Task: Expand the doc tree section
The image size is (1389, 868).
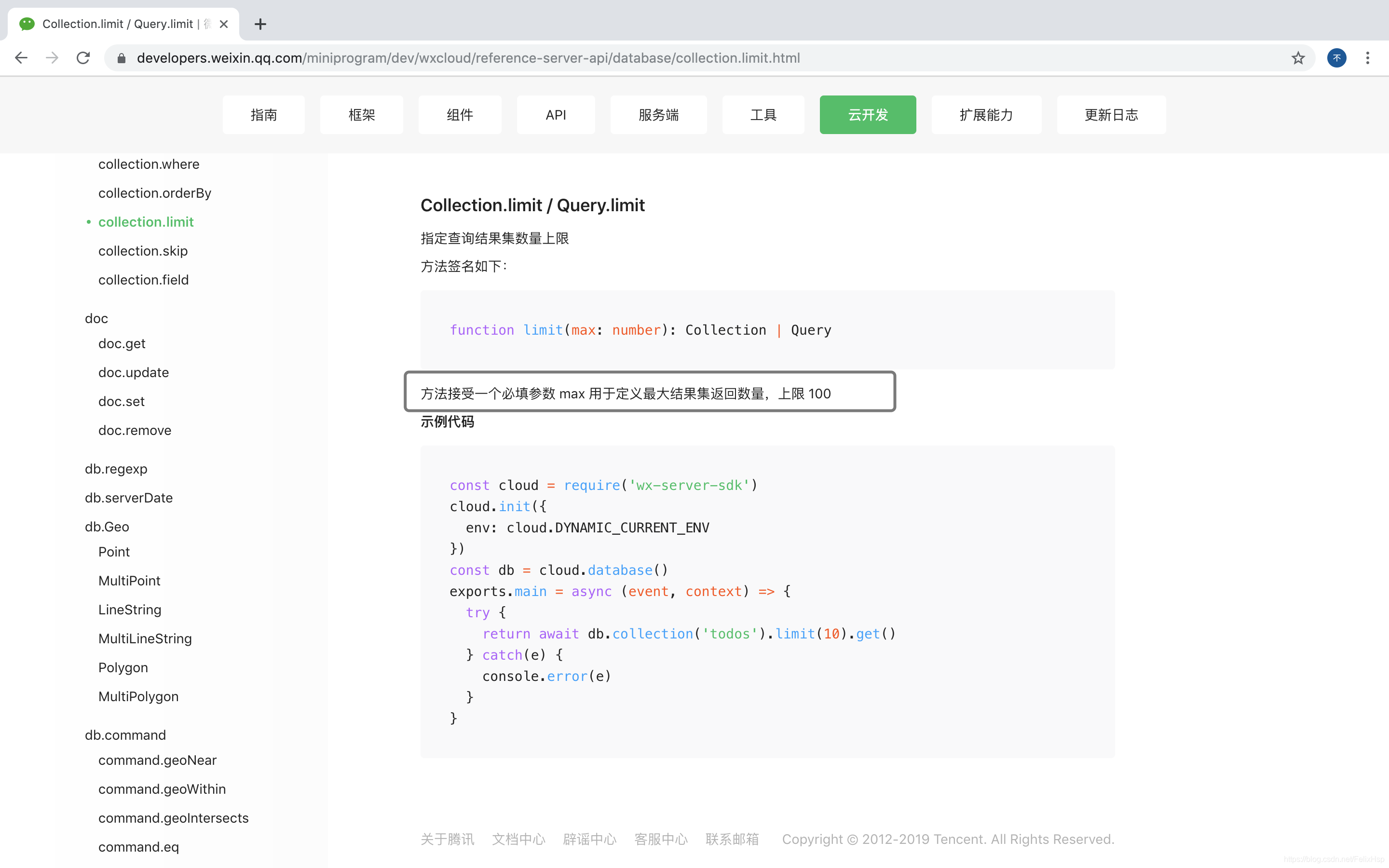Action: (96, 317)
